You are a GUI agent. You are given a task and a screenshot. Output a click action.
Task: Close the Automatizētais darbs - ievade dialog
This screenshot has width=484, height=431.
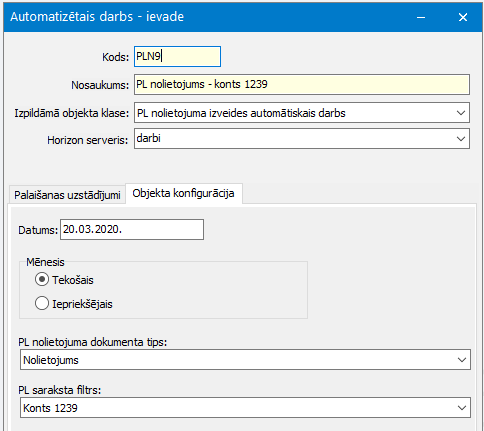[x=463, y=17]
